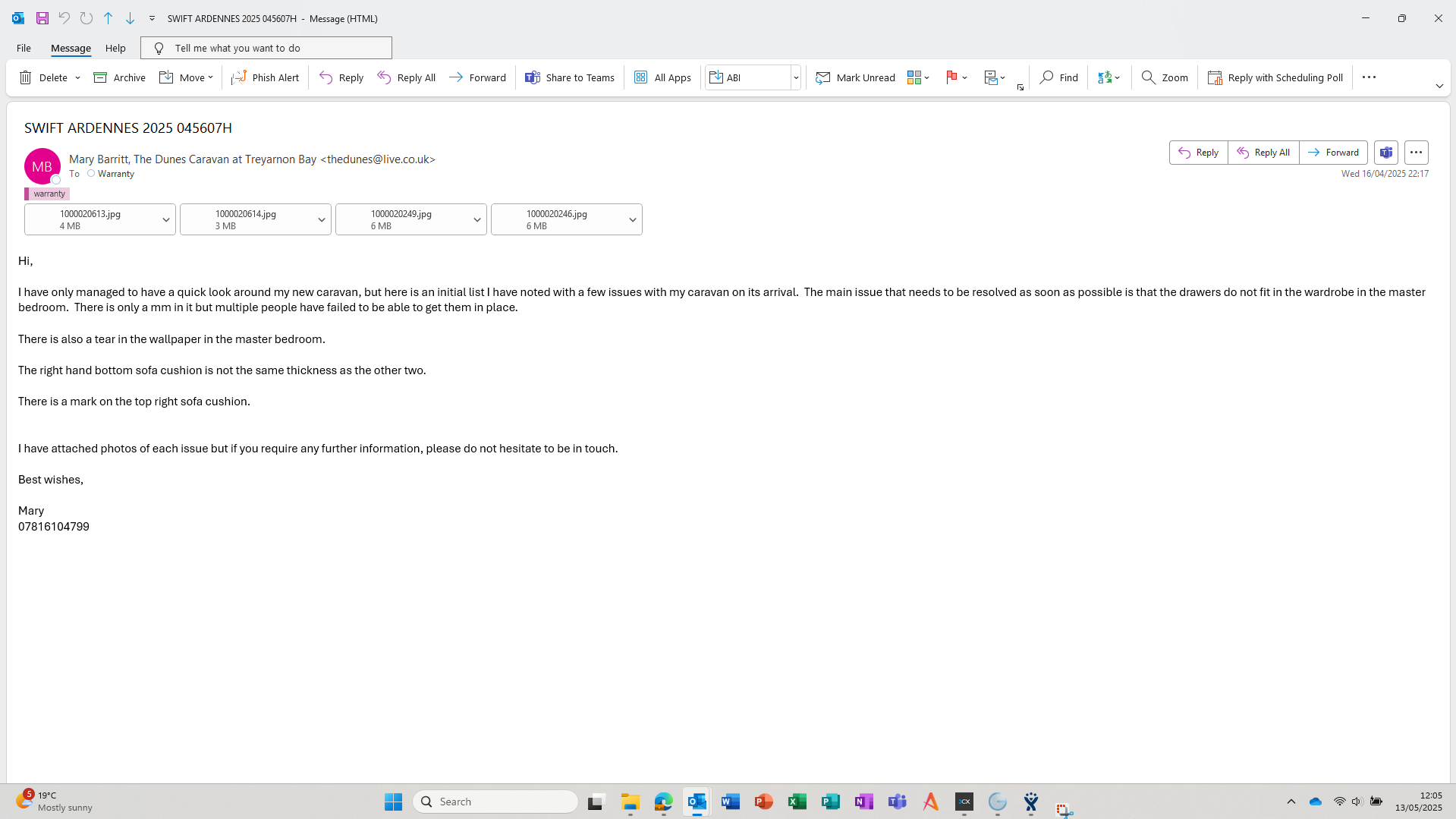The image size is (1456, 819).
Task: Open OneNote from taskbar
Action: coord(863,802)
